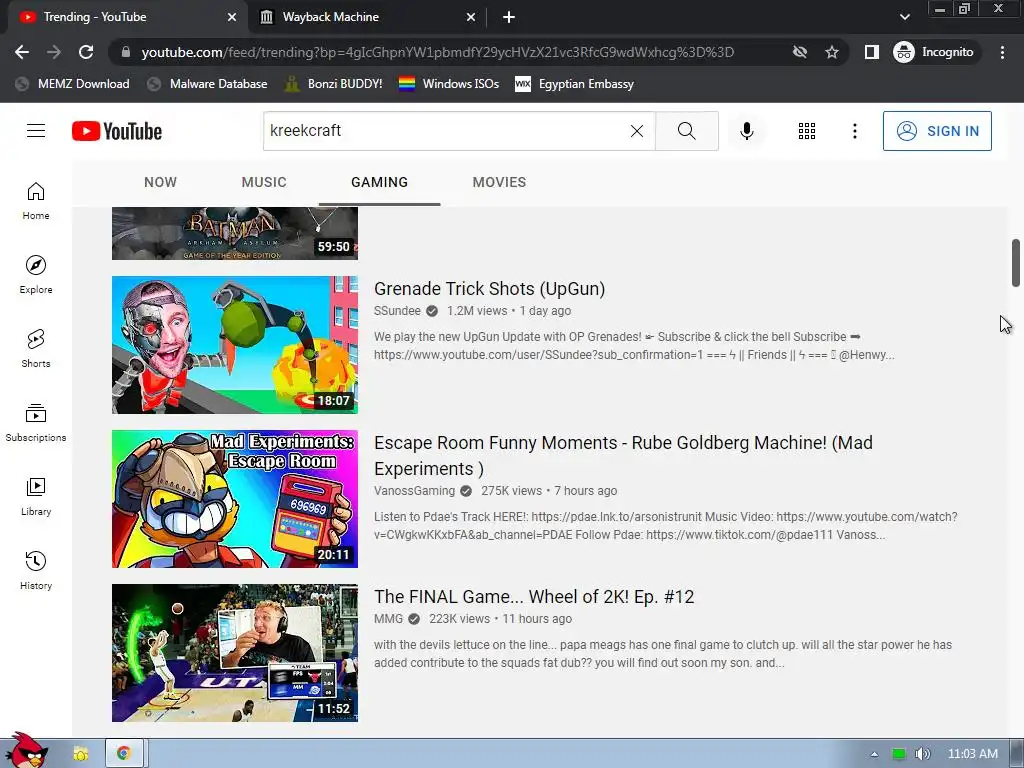Go forward in browser
This screenshot has width=1024, height=768.
click(x=54, y=52)
